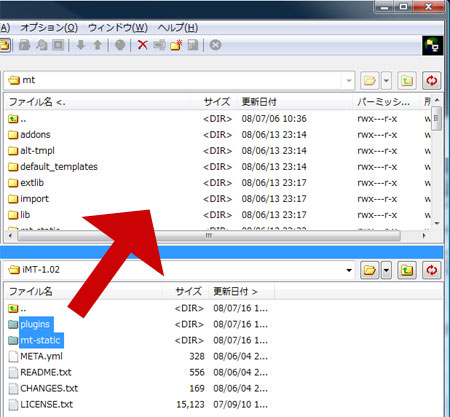
Task: Click the red X delete toolbar icon
Action: (x=143, y=45)
